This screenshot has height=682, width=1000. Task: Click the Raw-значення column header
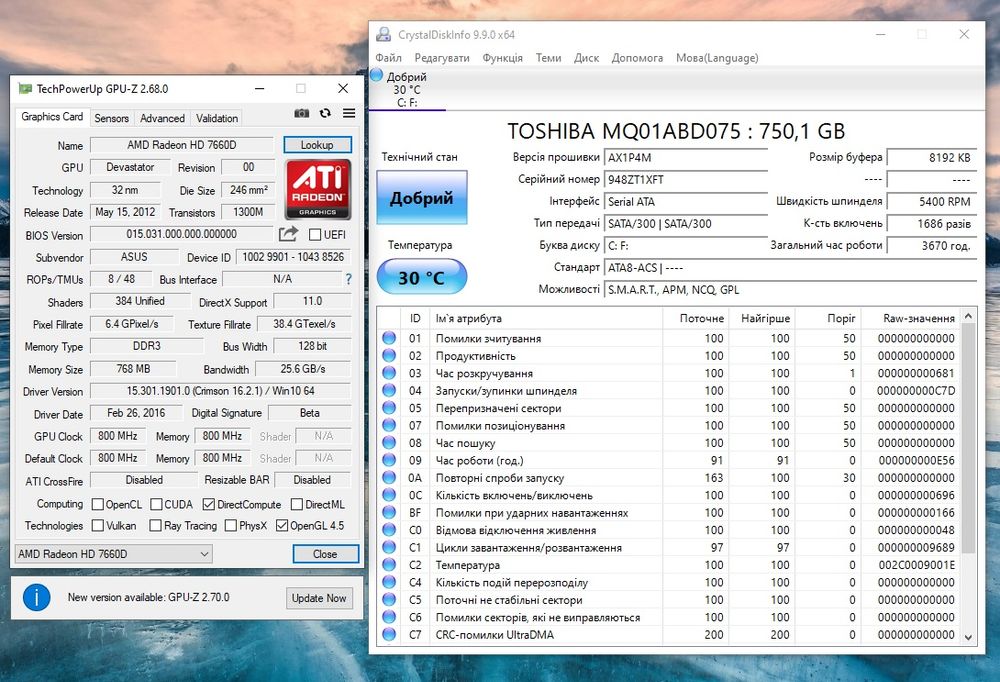[x=911, y=318]
